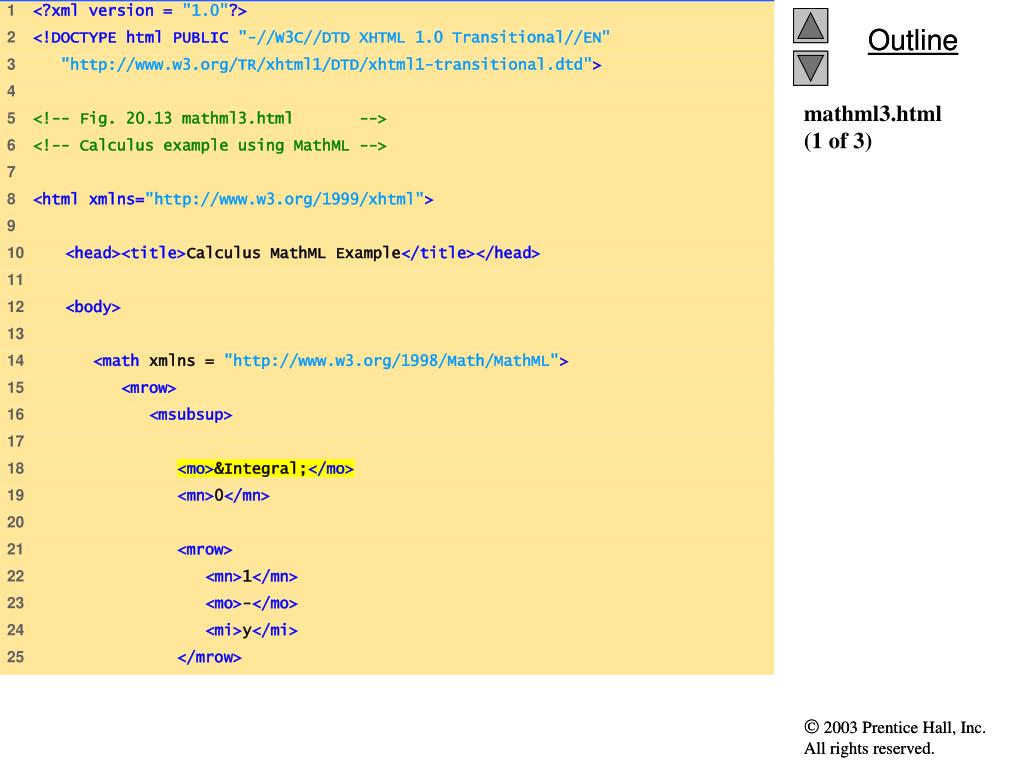Click the closing </mrow> tag on line 25
Viewport: 1024px width, 768px height.
coord(209,657)
